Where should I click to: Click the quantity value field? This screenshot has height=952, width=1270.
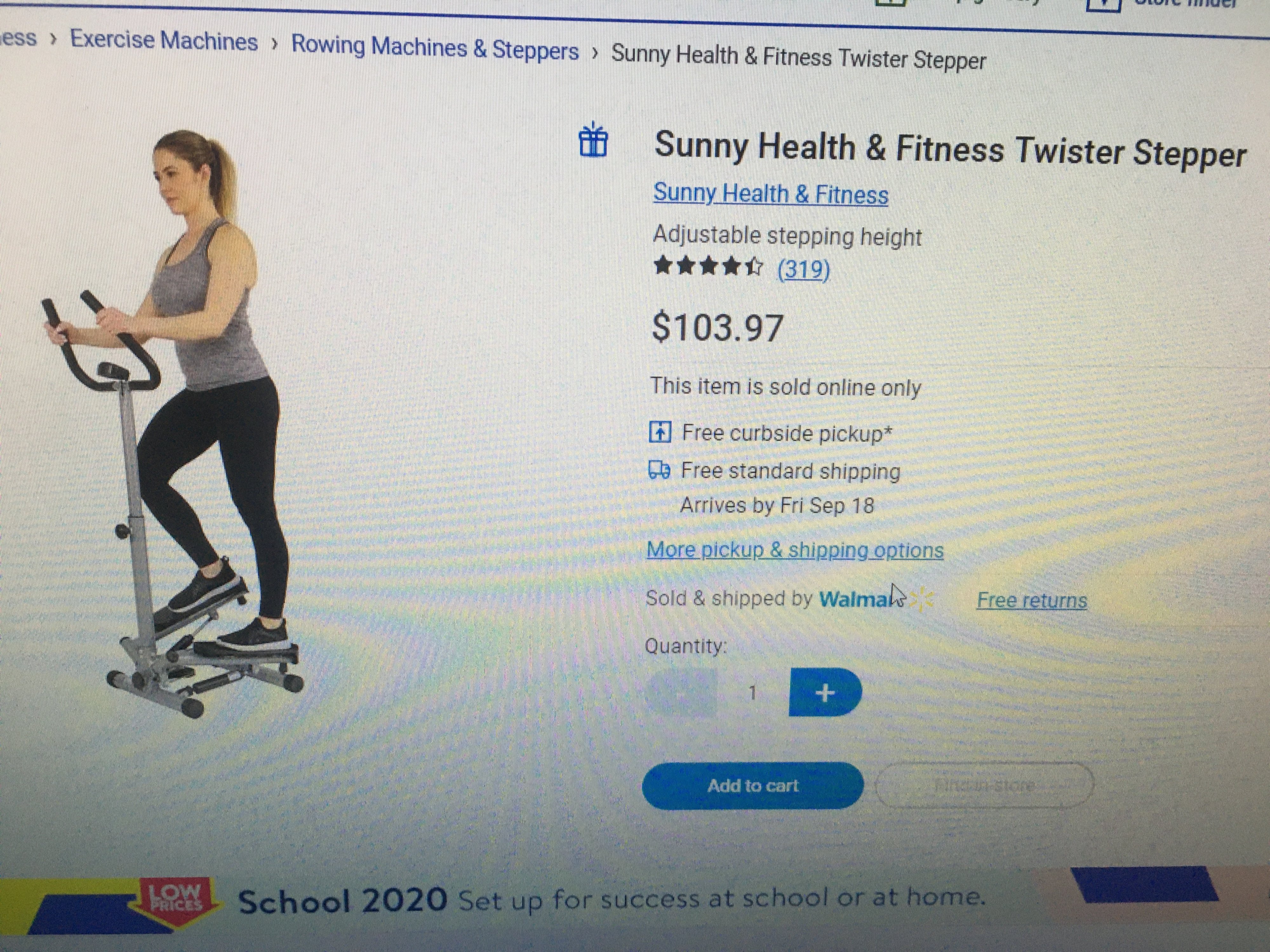click(x=753, y=693)
